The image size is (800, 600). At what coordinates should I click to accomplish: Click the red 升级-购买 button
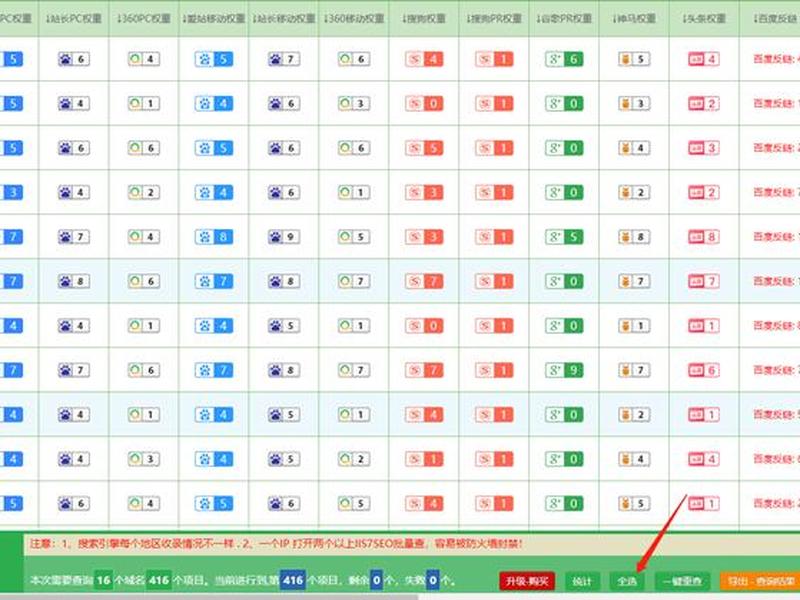527,581
